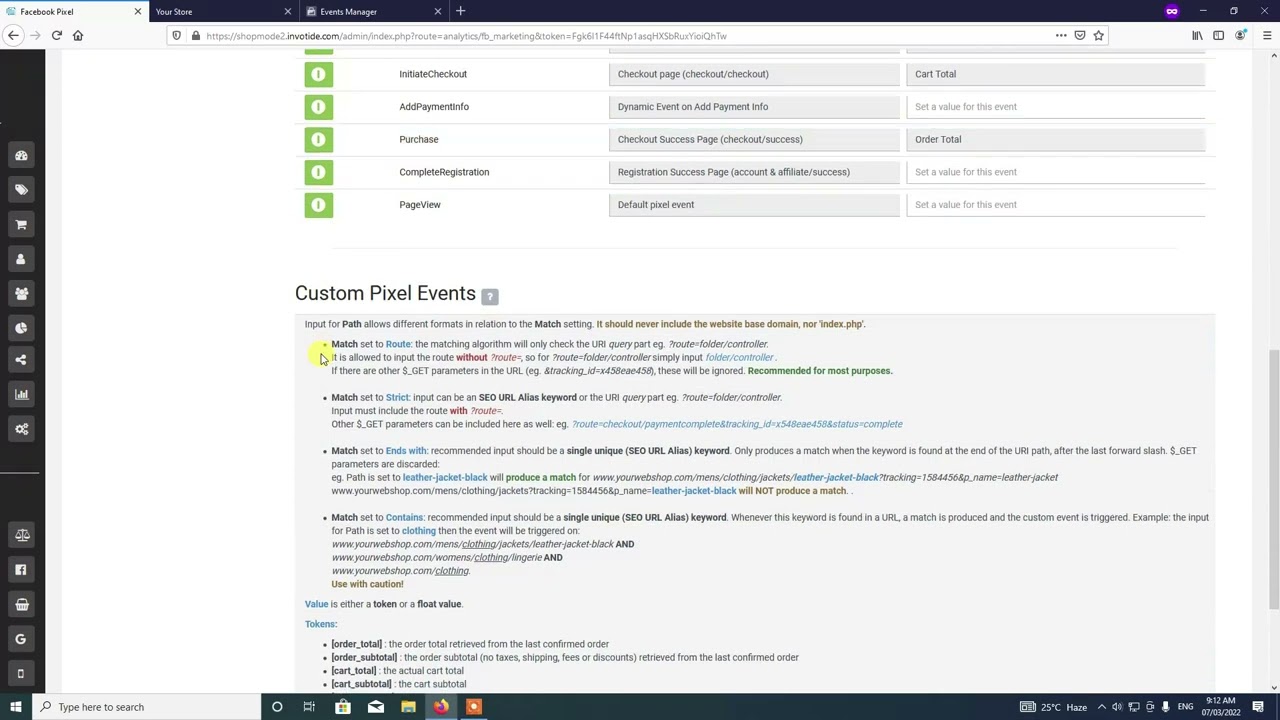
Task: Open the Facebook icon in the sidebar
Action: point(21,570)
